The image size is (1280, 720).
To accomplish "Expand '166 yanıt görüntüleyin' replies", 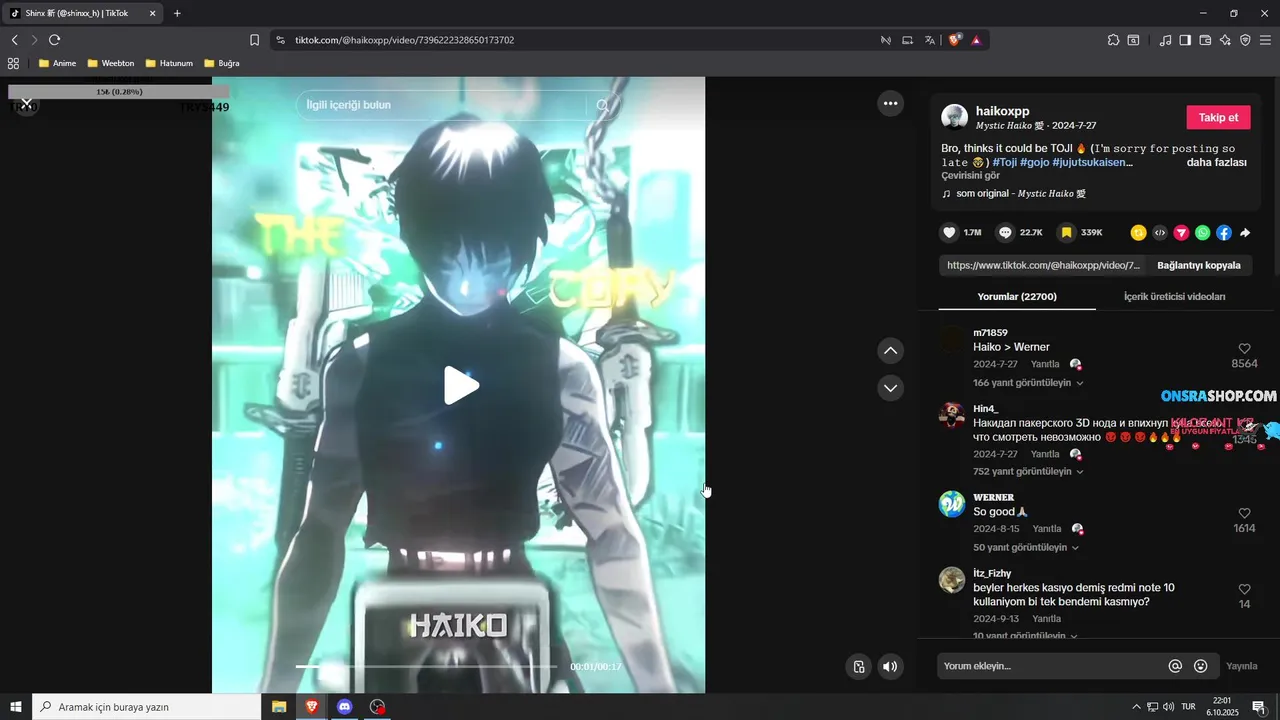I will pos(1028,383).
